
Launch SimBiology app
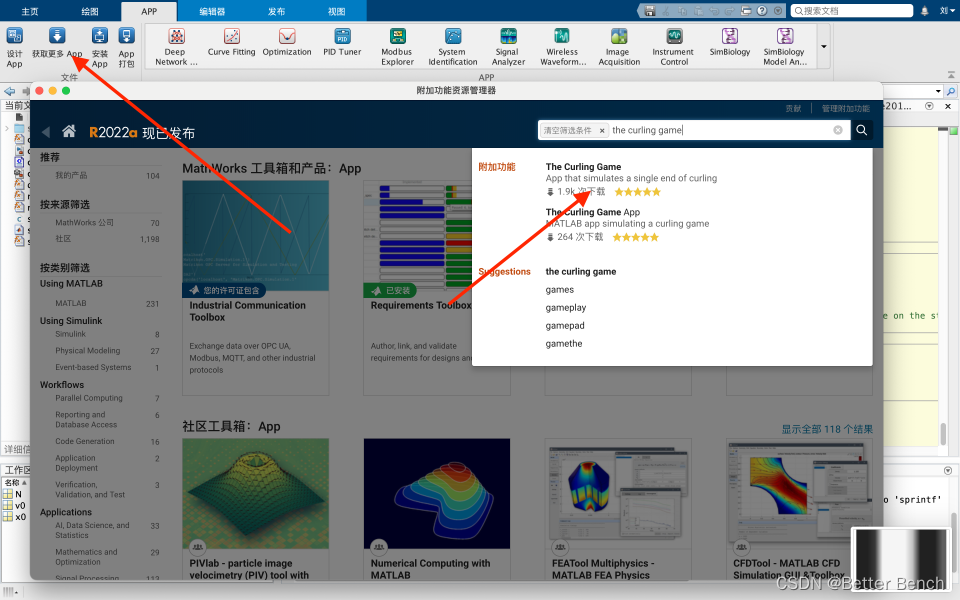point(730,42)
